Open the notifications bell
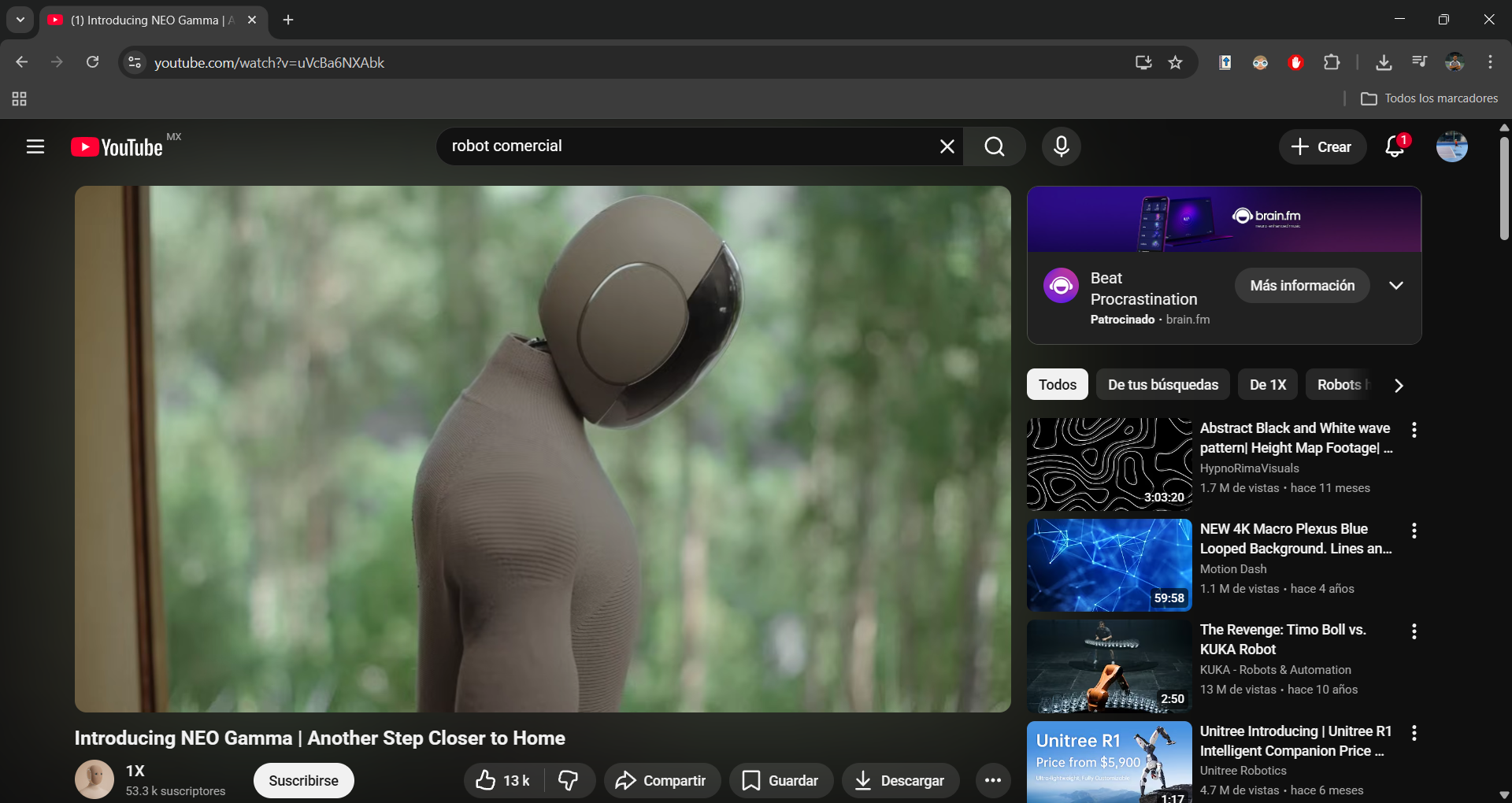Viewport: 1512px width, 803px height. pos(1395,146)
